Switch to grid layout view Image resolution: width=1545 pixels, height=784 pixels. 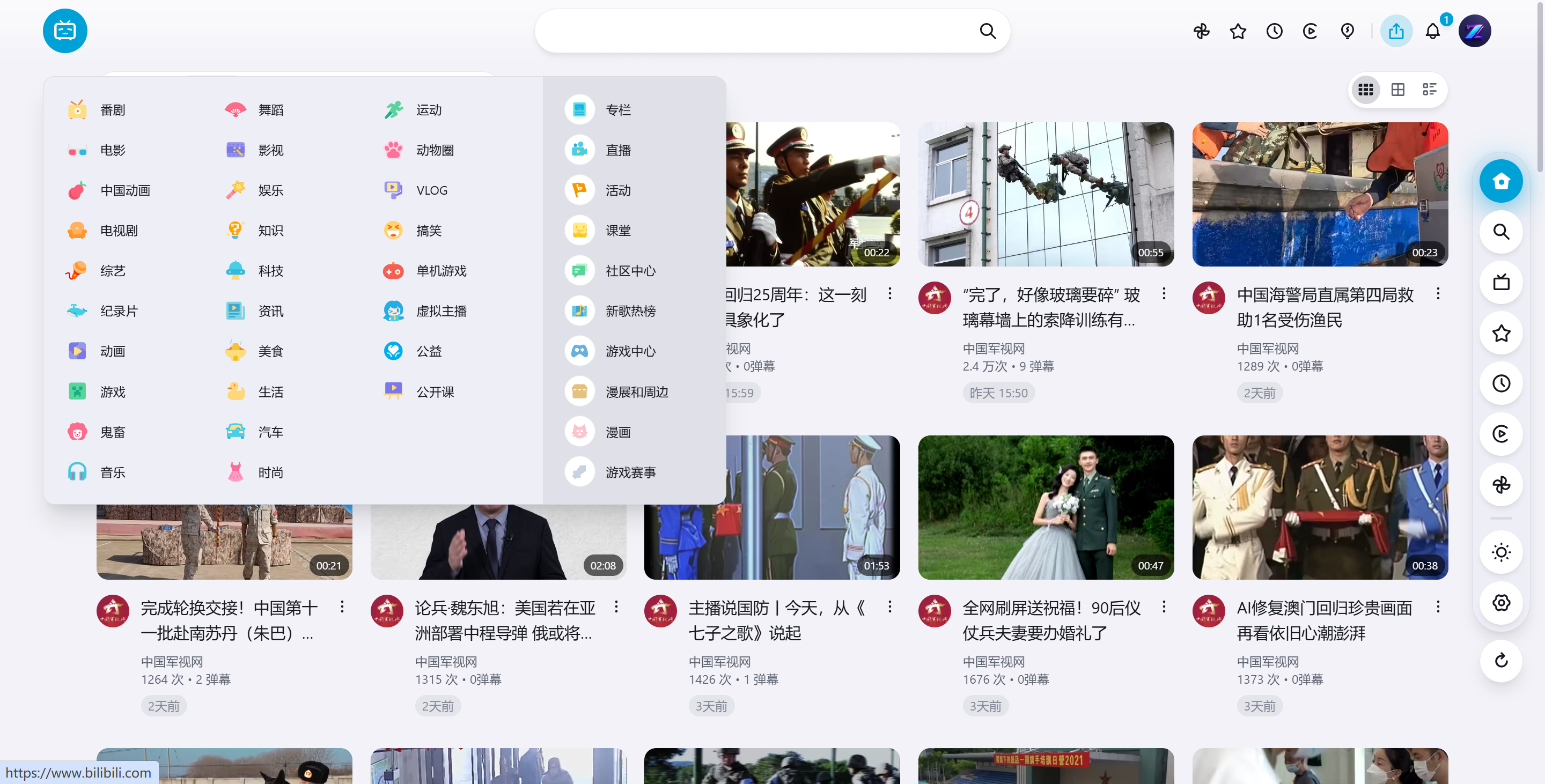point(1366,90)
